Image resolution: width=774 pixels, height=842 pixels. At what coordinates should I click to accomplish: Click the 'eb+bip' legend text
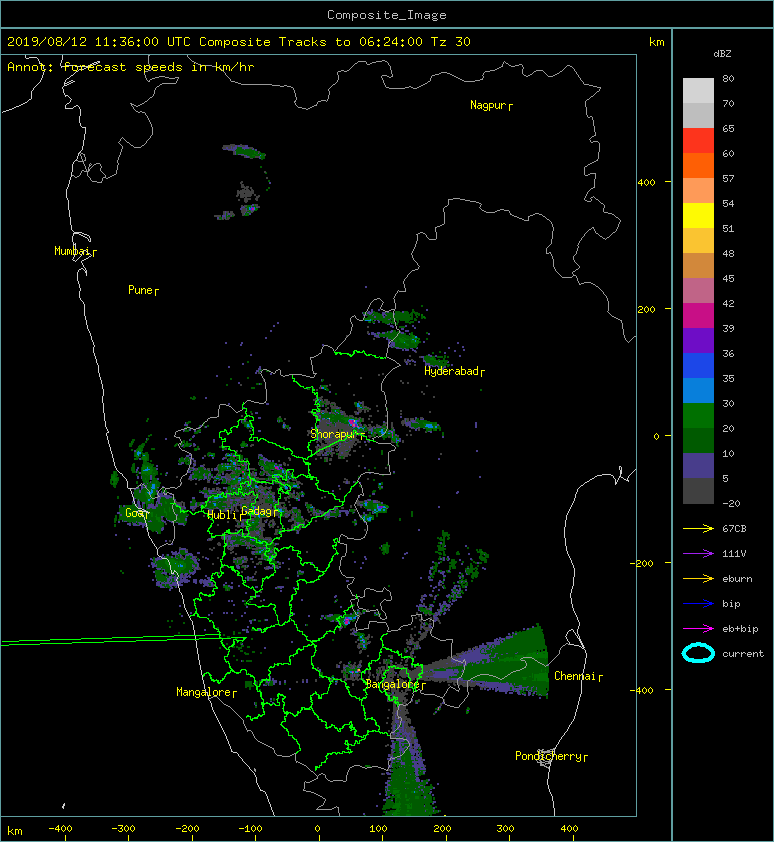tap(740, 629)
